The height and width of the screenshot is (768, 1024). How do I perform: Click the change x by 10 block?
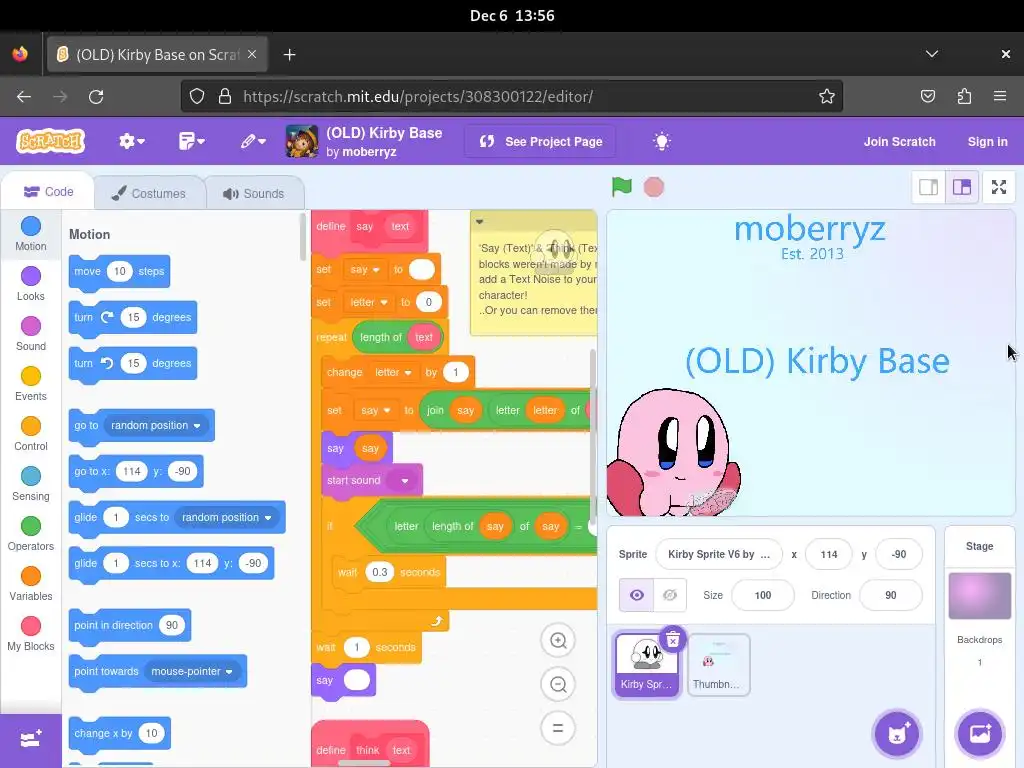(x=120, y=733)
